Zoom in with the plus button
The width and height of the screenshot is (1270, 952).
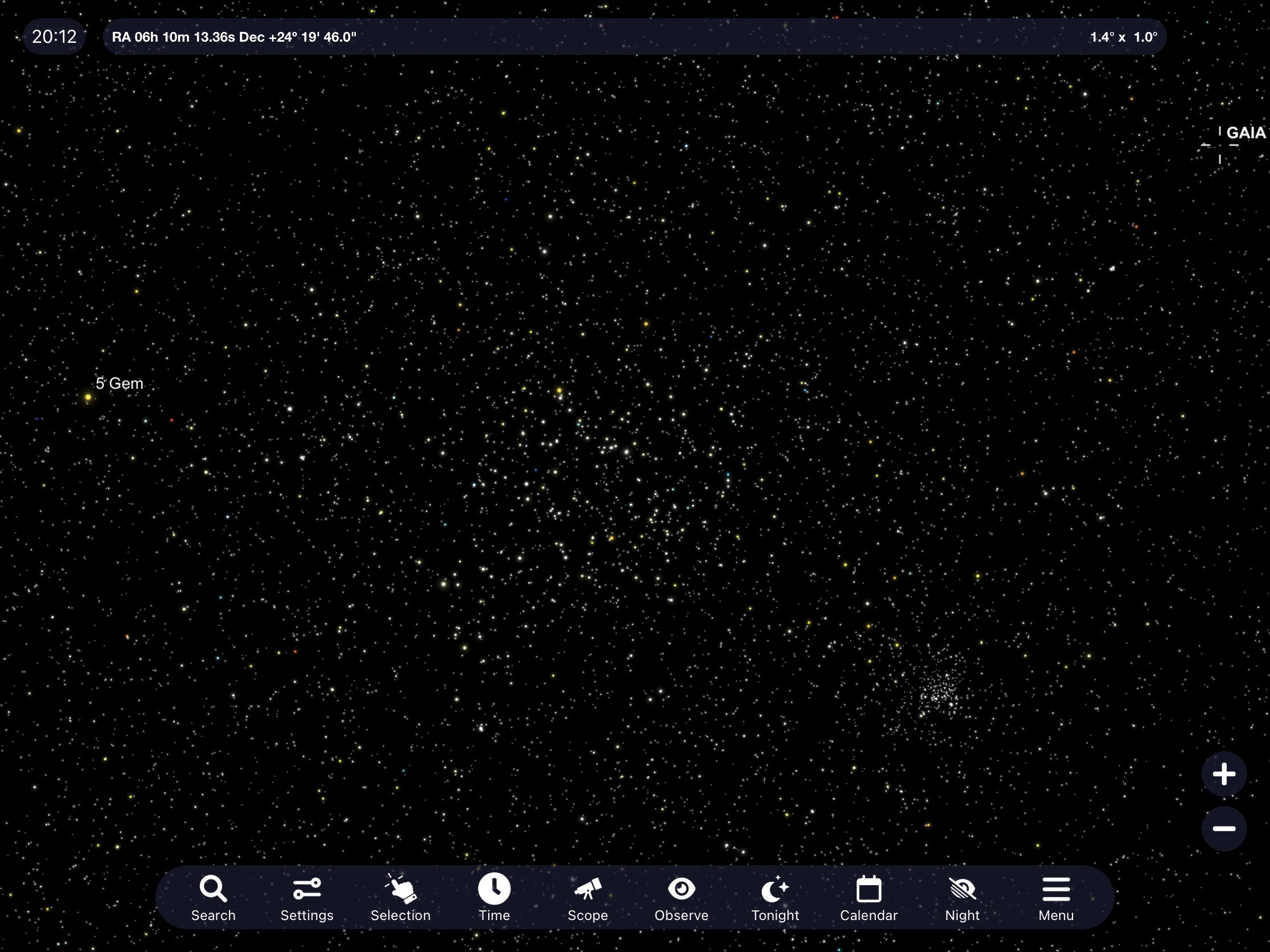tap(1224, 773)
